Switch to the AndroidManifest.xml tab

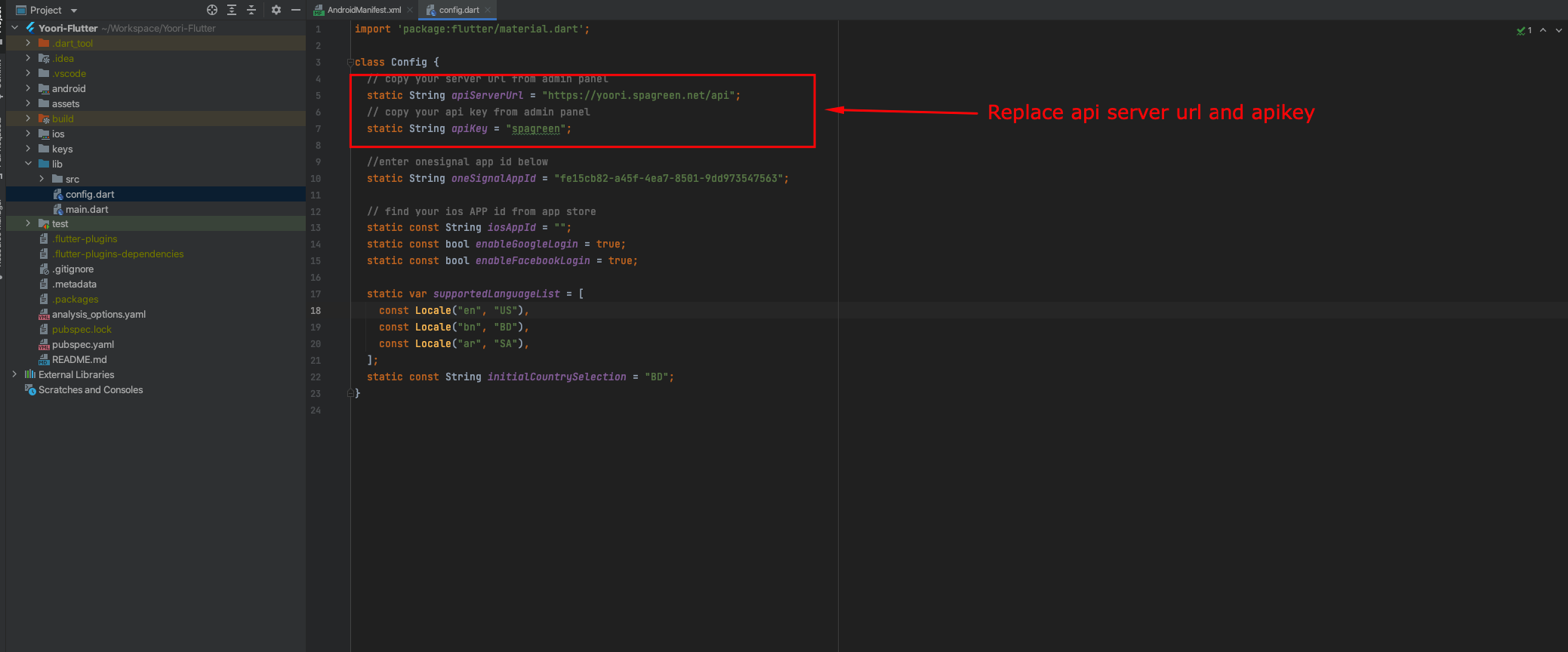[364, 10]
